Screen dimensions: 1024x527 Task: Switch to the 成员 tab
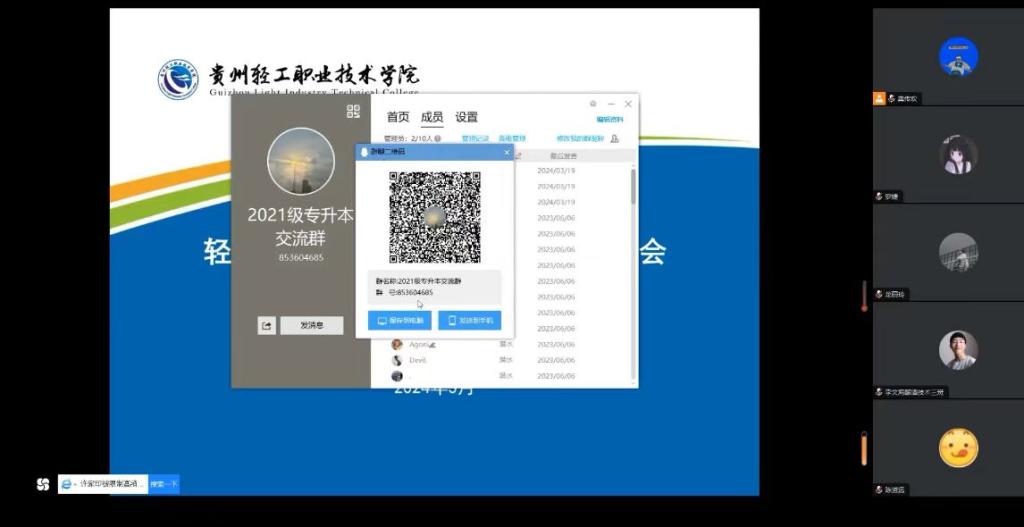click(x=432, y=118)
